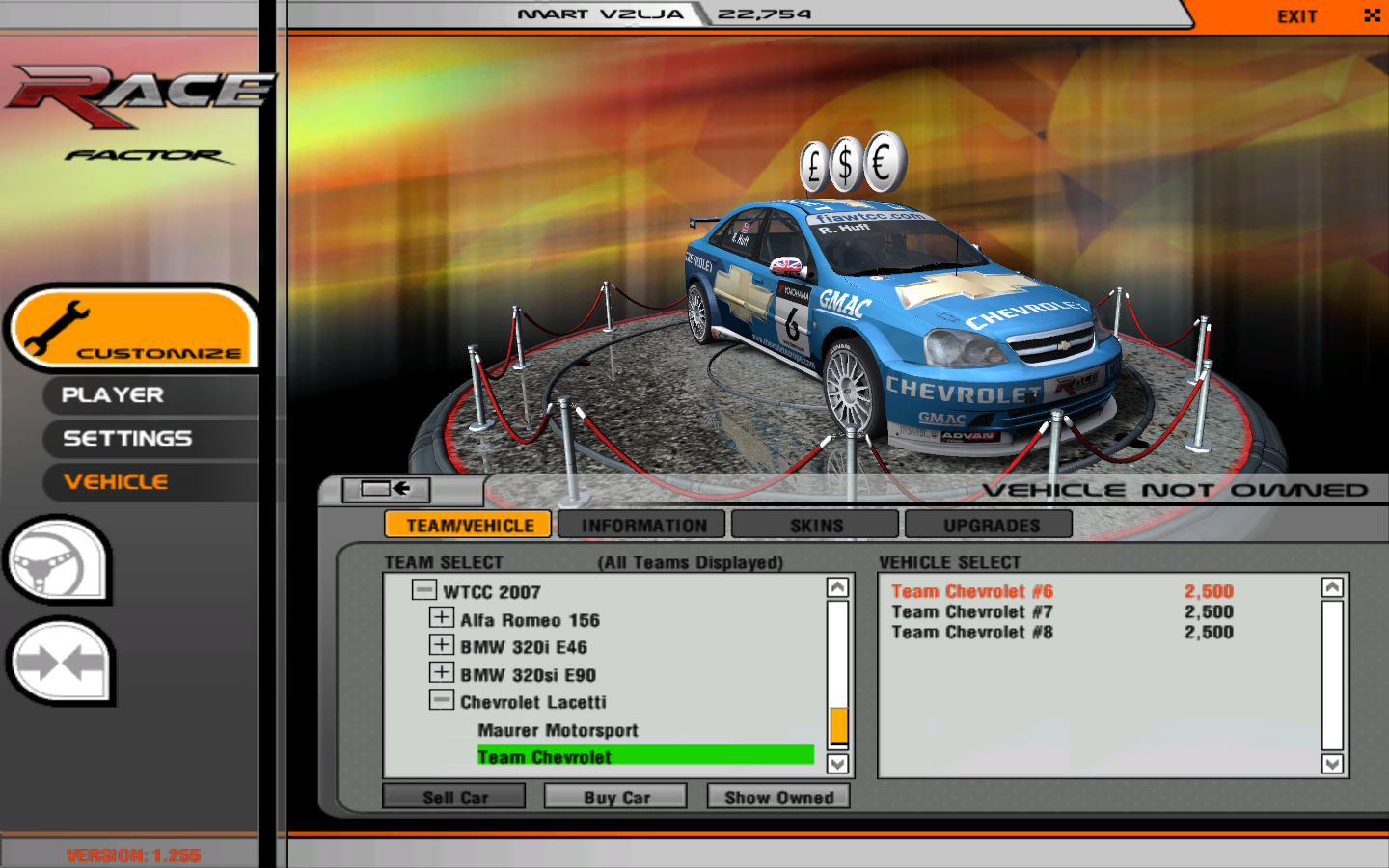Click the vehicle list scroll down arrow
Image resolution: width=1389 pixels, height=868 pixels.
[x=1332, y=764]
